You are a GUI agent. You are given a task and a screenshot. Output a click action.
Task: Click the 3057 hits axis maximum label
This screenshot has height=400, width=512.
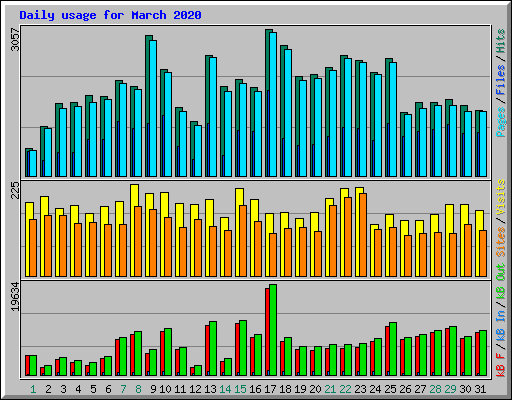coord(15,39)
